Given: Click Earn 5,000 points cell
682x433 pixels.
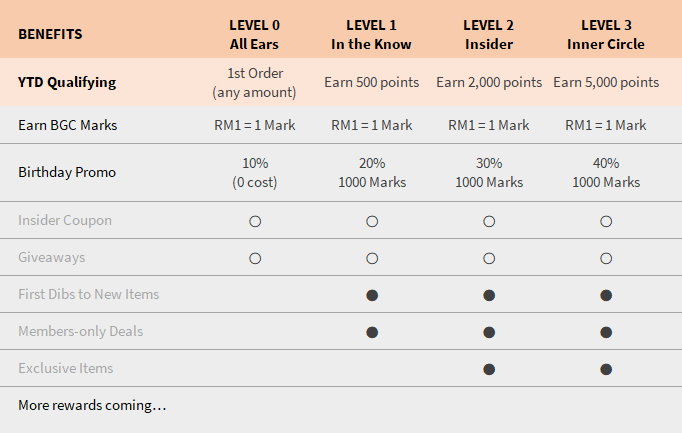Looking at the screenshot, I should pos(606,82).
